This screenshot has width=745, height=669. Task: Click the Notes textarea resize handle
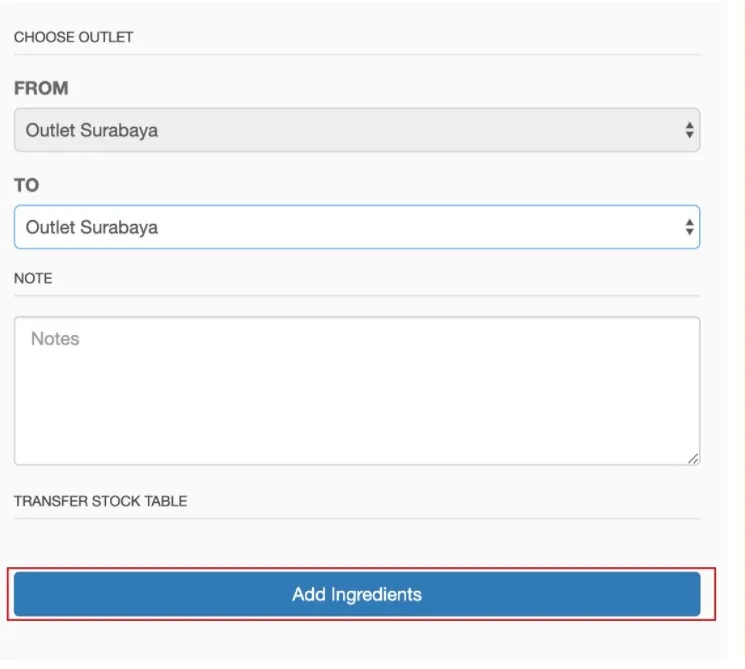pyautogui.click(x=693, y=459)
